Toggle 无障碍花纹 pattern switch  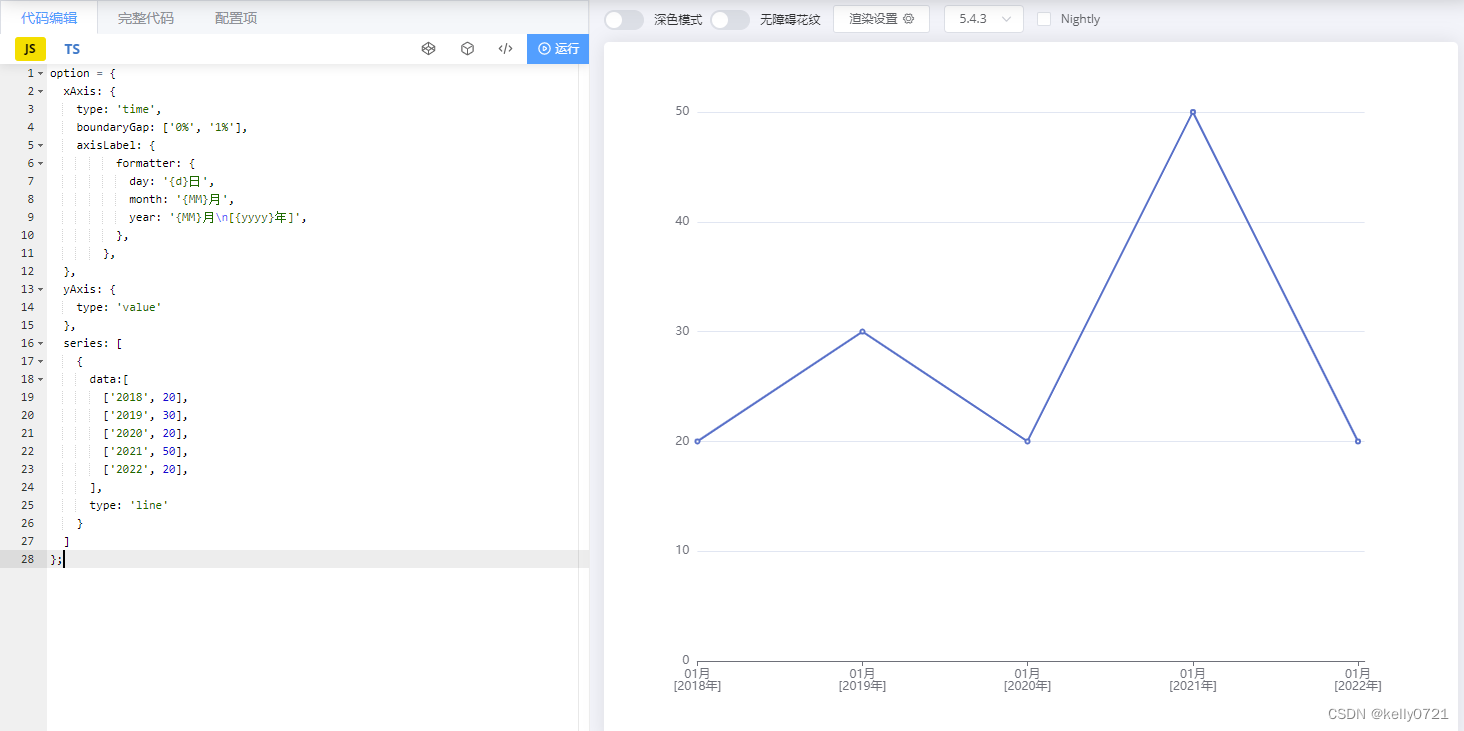point(730,20)
